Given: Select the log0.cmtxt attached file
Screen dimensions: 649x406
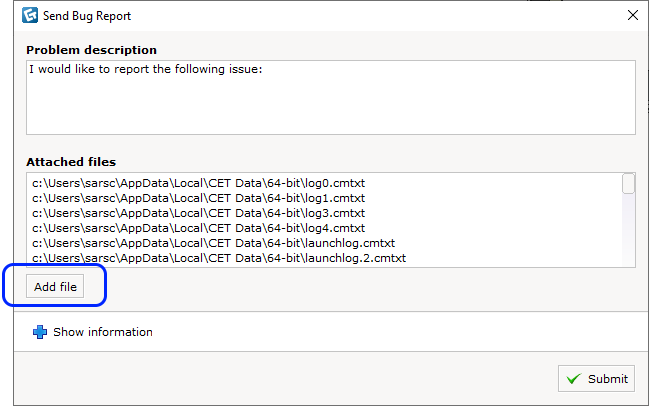Looking at the screenshot, I should [x=199, y=183].
